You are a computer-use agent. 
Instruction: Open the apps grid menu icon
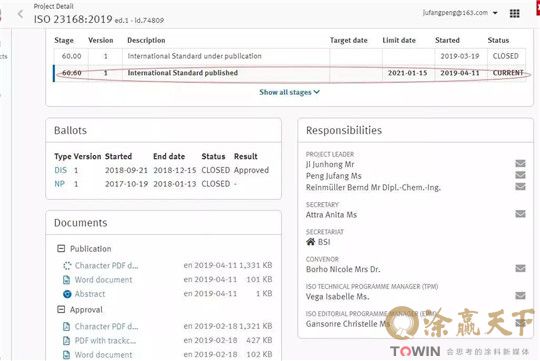pos(515,13)
